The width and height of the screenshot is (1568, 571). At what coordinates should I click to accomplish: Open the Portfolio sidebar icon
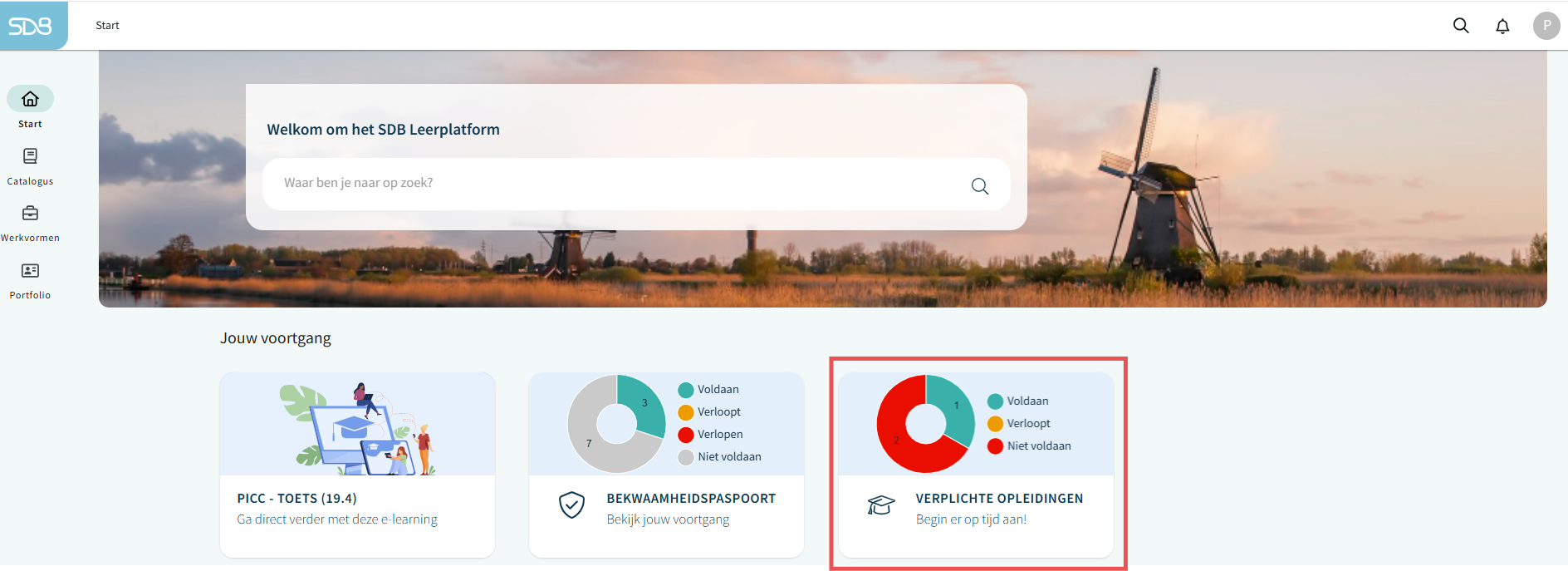(30, 271)
